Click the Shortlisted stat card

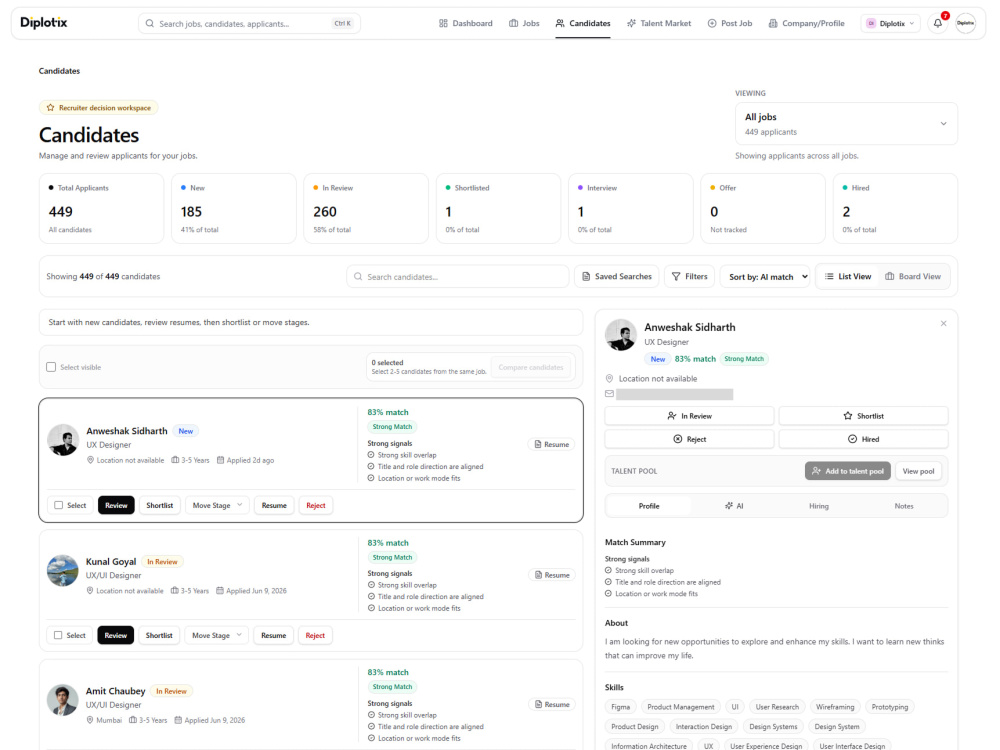pos(498,209)
